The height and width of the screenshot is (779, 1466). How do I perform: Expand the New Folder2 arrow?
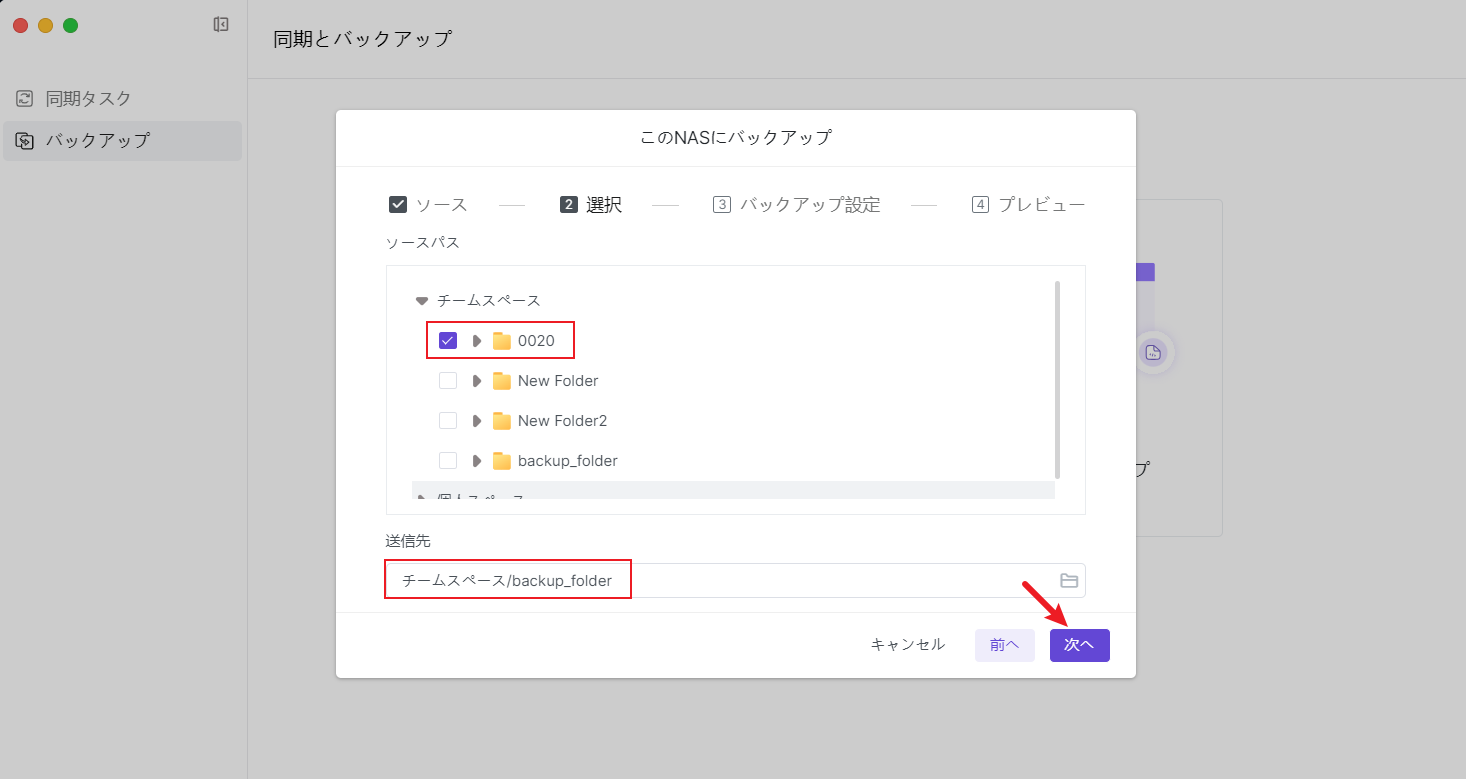click(x=477, y=421)
